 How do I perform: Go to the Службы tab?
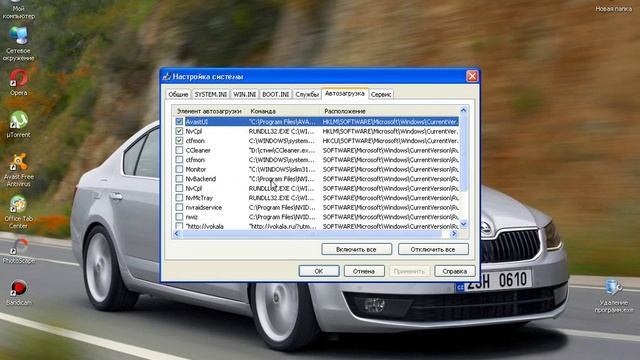[307, 94]
